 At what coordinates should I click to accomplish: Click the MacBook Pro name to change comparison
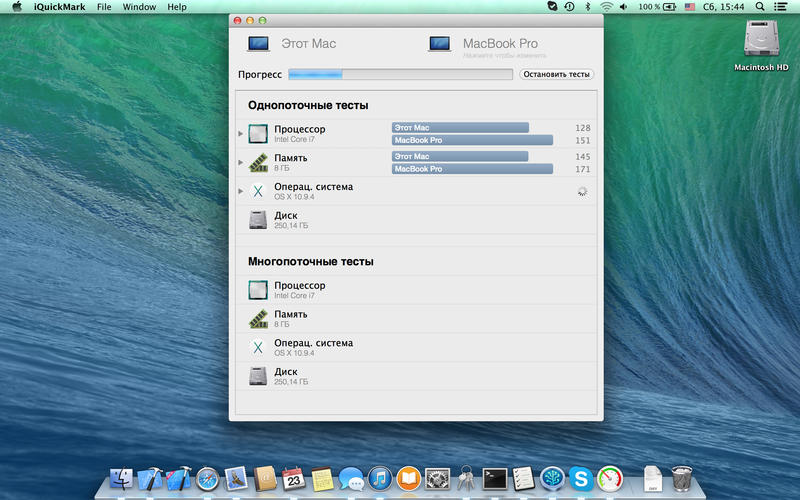(x=501, y=44)
